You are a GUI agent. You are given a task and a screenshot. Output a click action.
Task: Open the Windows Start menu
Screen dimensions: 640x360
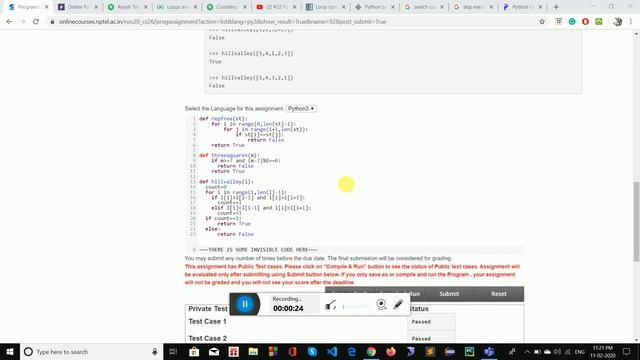pos(10,351)
